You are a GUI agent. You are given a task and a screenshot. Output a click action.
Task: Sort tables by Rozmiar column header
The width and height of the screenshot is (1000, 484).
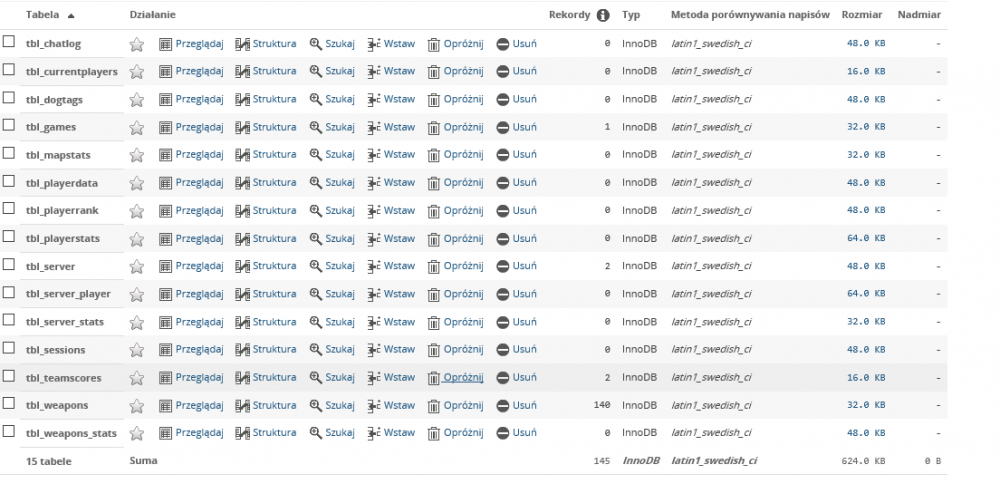click(x=862, y=16)
